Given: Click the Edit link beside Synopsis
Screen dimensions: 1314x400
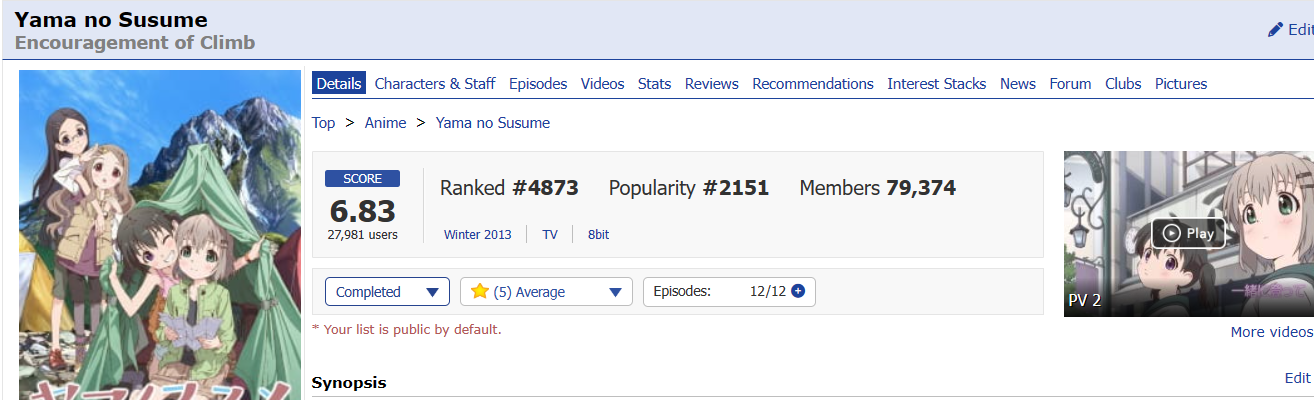Looking at the screenshot, I should tap(1297, 377).
